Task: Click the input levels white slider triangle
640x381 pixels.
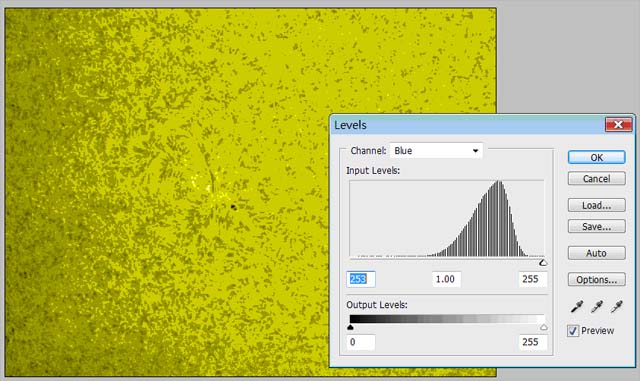Action: [543, 263]
